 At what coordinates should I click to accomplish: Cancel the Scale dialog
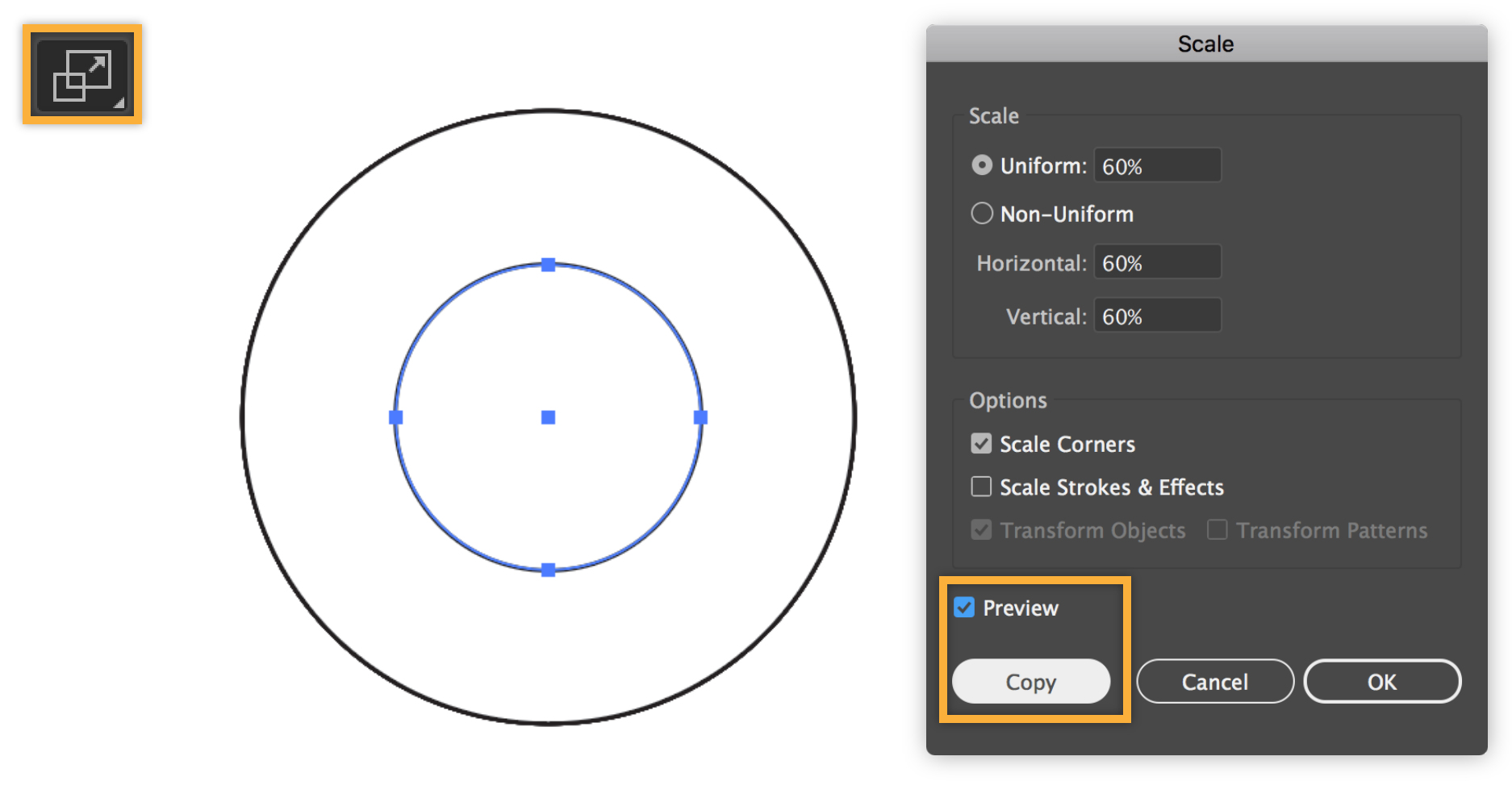1214,681
